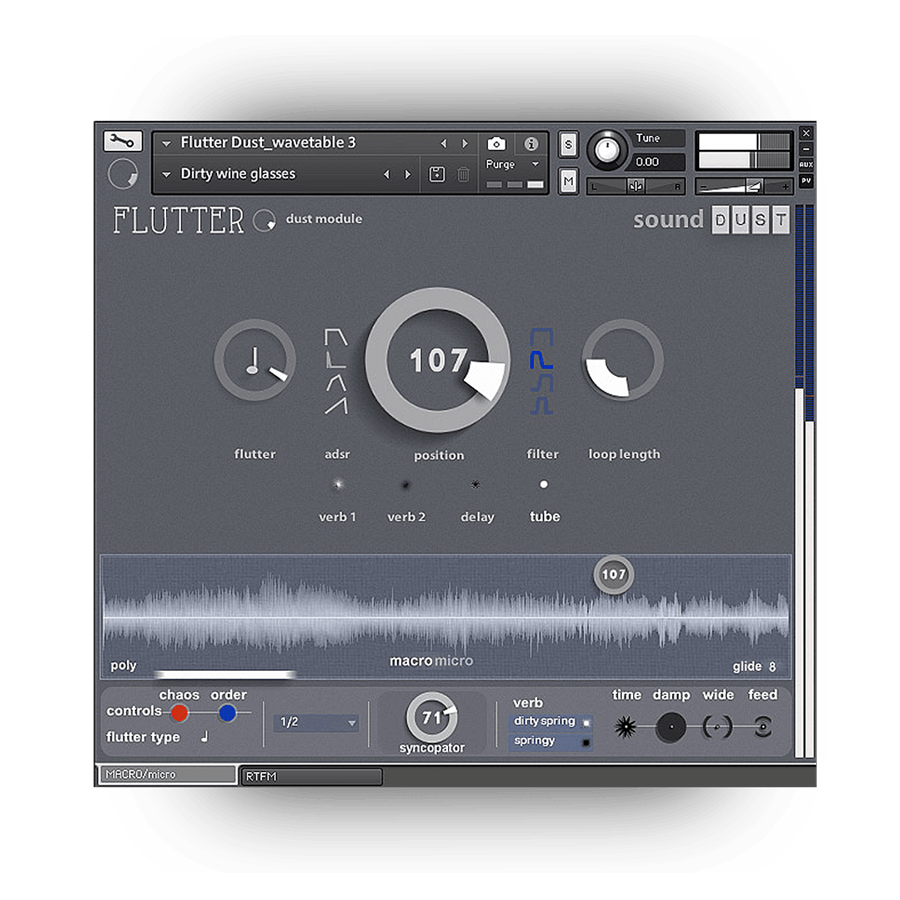Image resolution: width=900 pixels, height=900 pixels.
Task: Open the Dirty wine glasses preset dropdown
Action: tap(166, 174)
